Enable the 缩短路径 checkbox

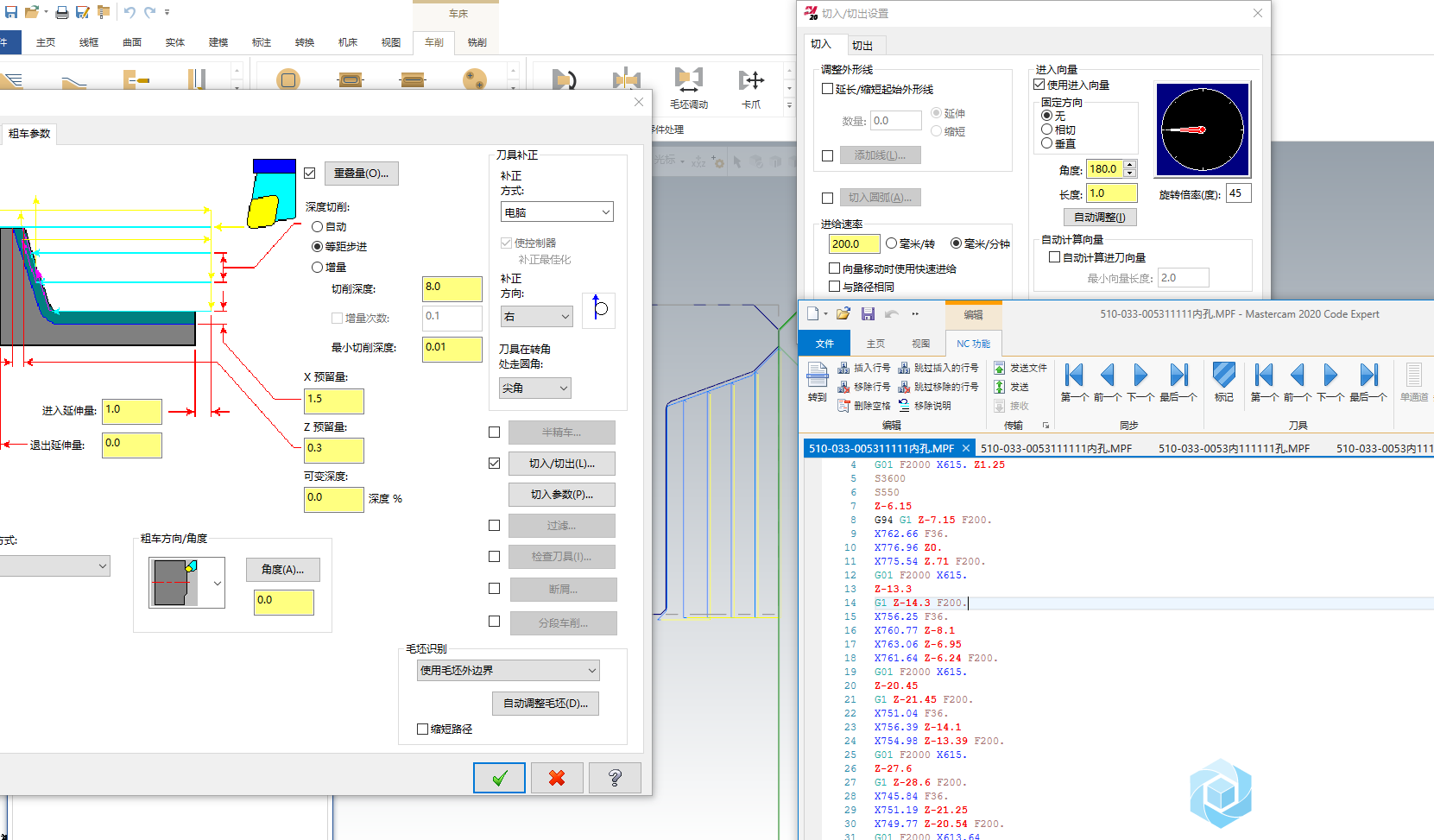coord(422,729)
